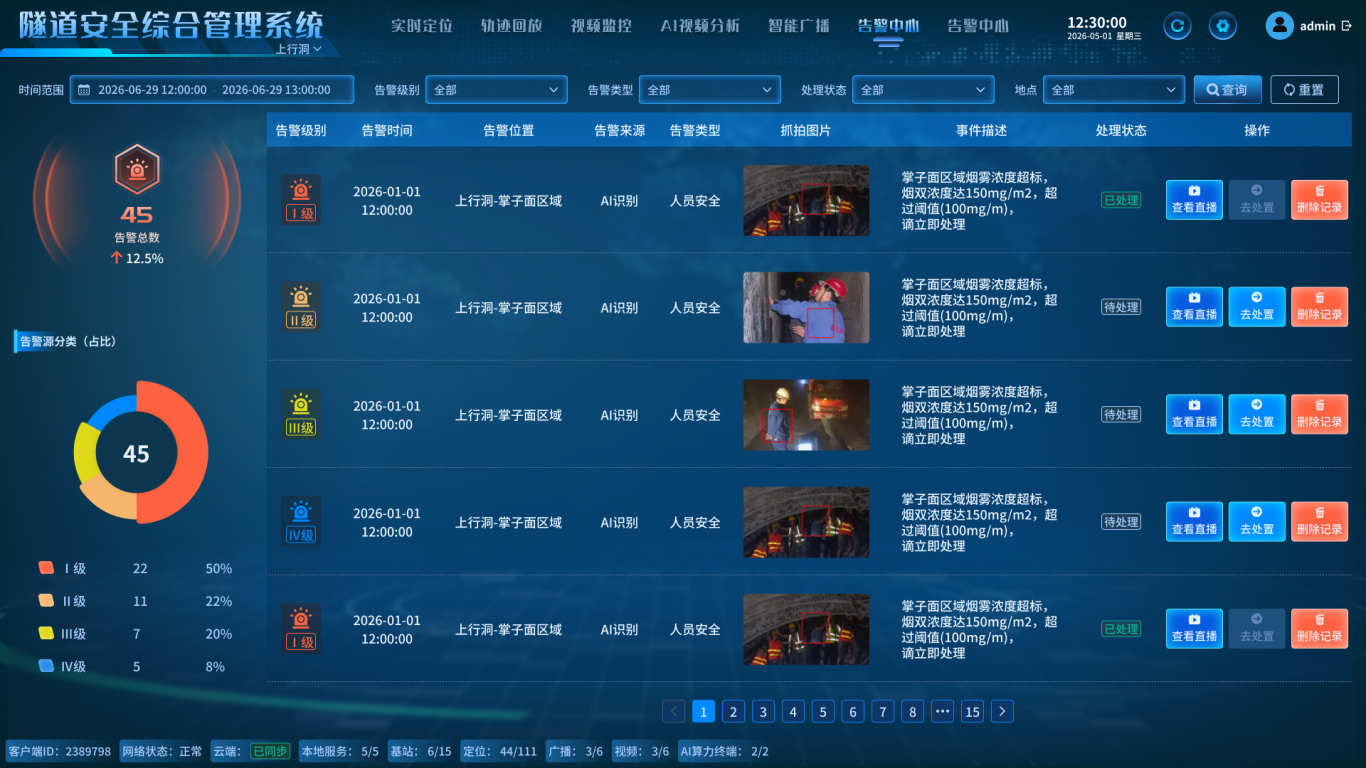The width and height of the screenshot is (1366, 768).
Task: Click the I级 legend color swatch
Action: click(46, 568)
